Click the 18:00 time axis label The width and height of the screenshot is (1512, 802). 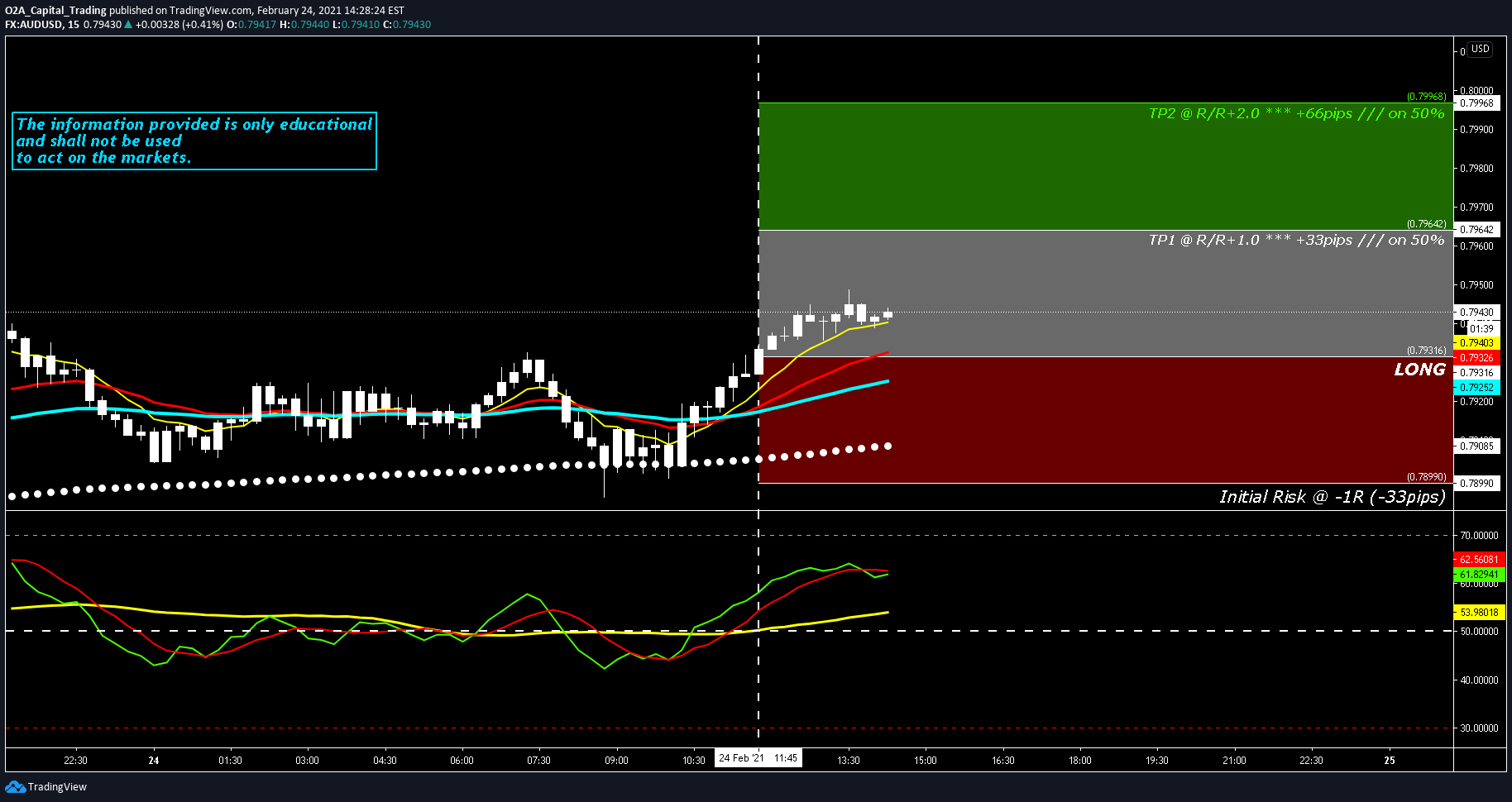pyautogui.click(x=1079, y=761)
